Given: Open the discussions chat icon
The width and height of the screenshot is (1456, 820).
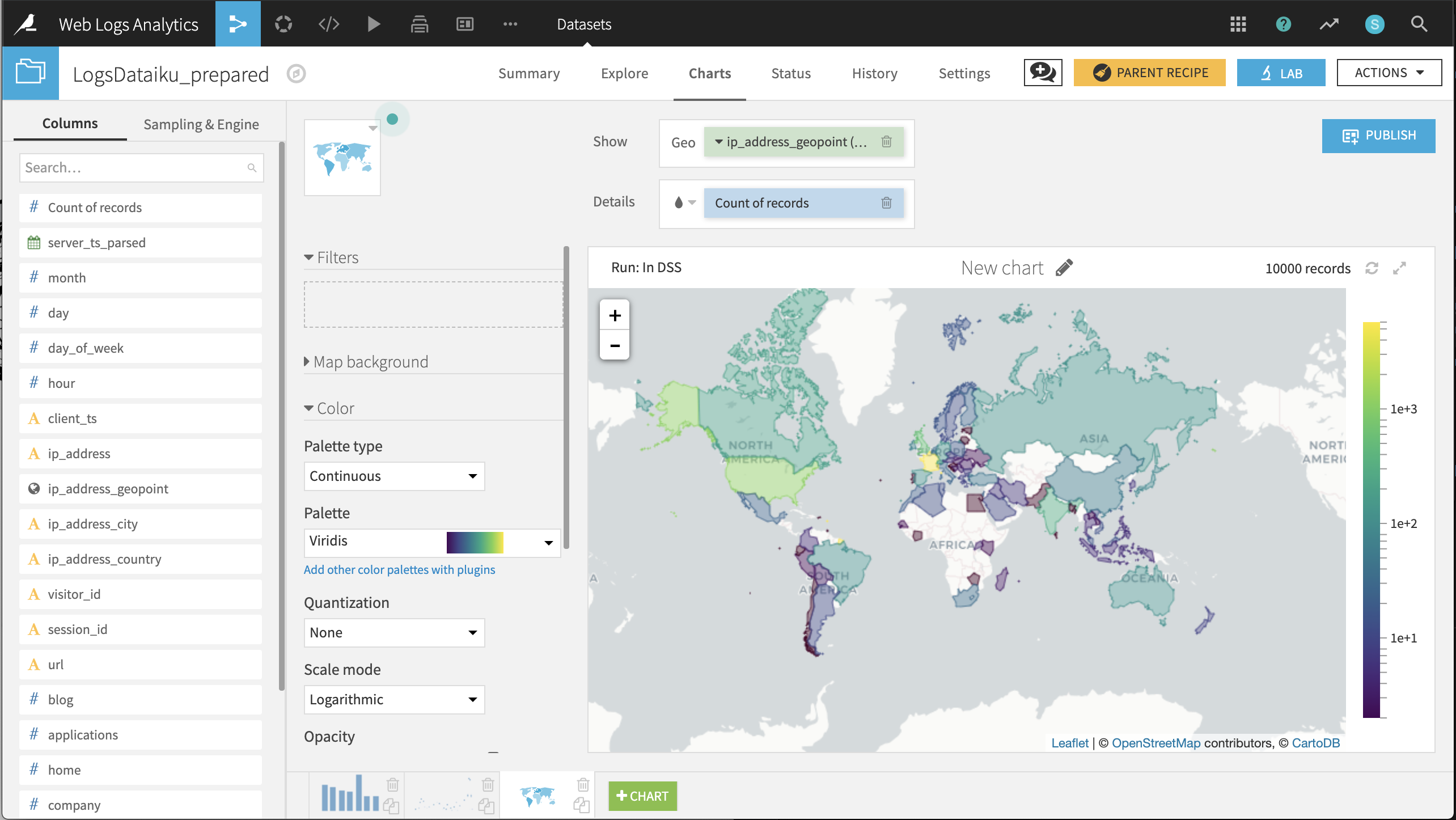Looking at the screenshot, I should tap(1042, 73).
